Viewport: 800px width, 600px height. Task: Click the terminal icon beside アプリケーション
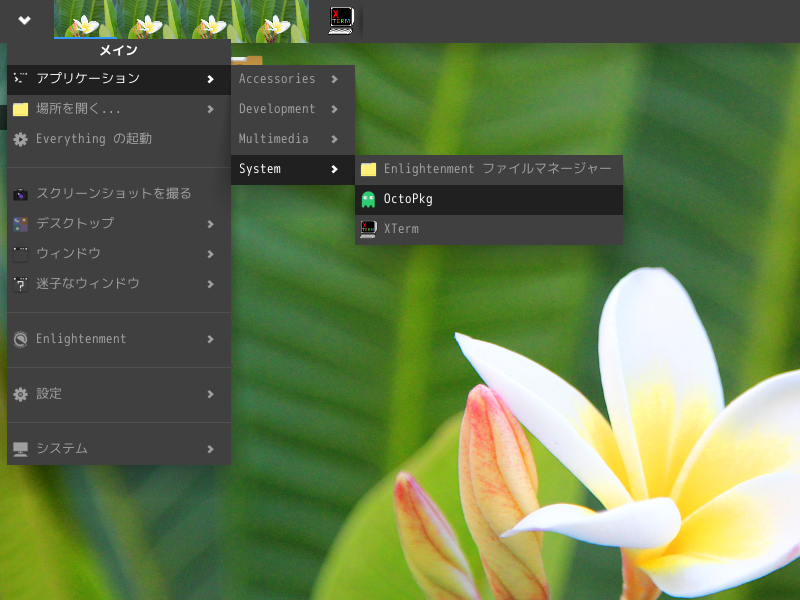point(20,78)
